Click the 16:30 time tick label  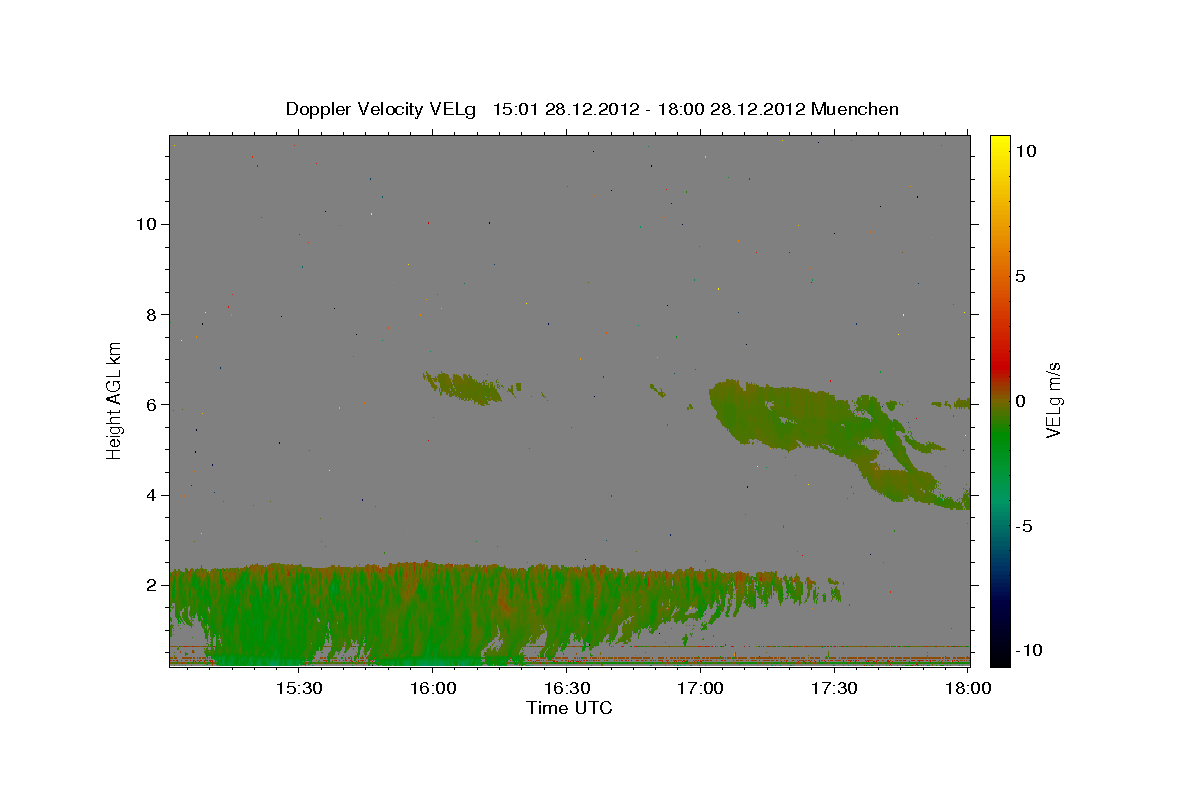[566, 688]
